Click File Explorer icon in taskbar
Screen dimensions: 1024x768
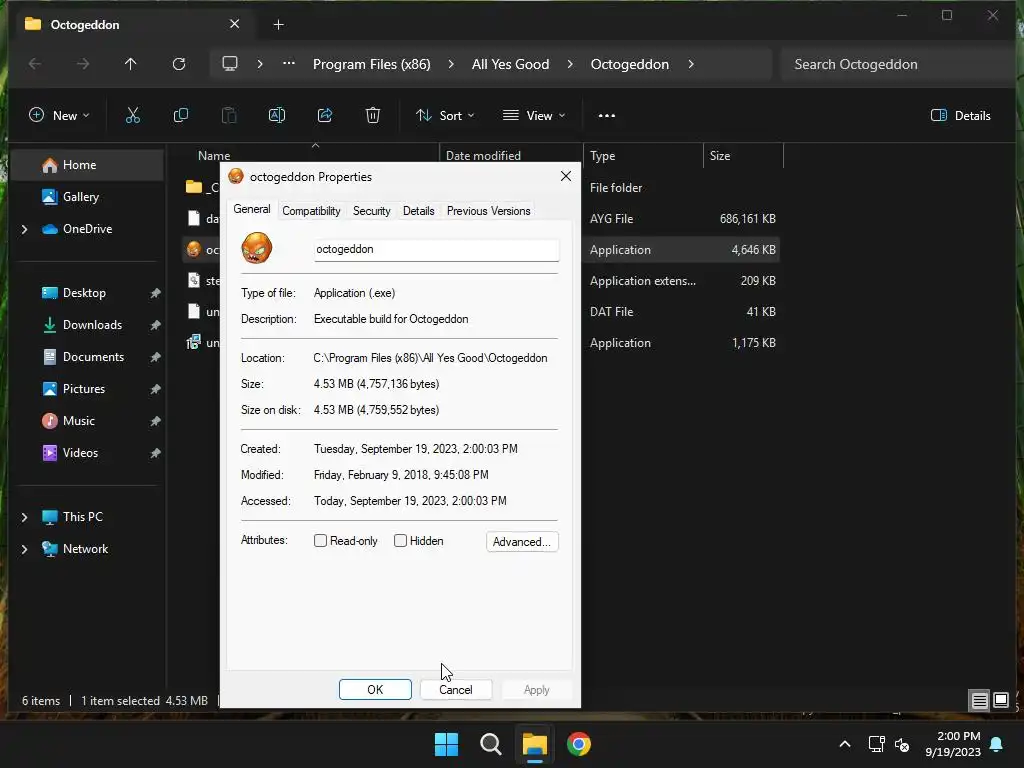tap(534, 744)
